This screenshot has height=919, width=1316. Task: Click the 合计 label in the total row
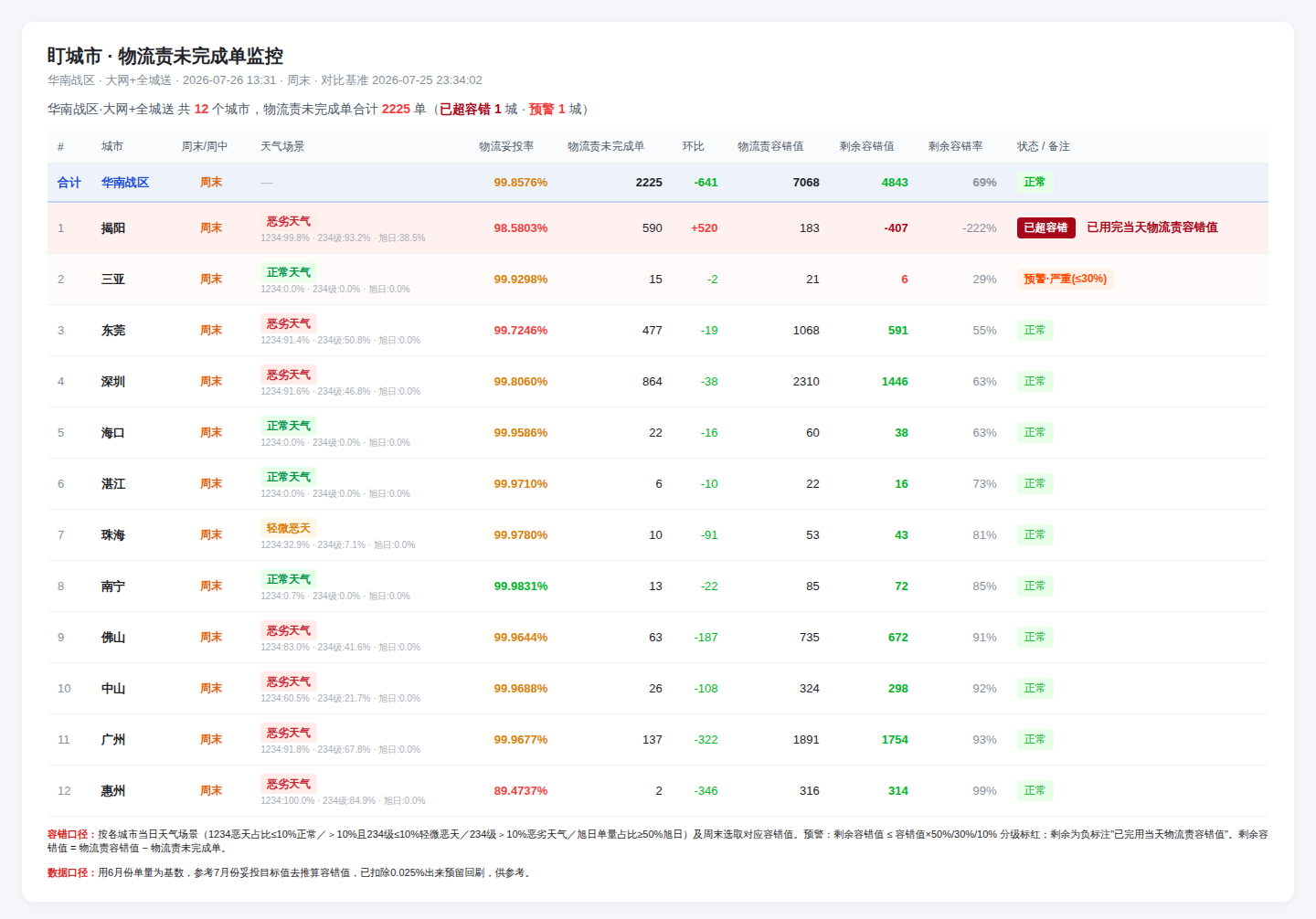pos(69,183)
